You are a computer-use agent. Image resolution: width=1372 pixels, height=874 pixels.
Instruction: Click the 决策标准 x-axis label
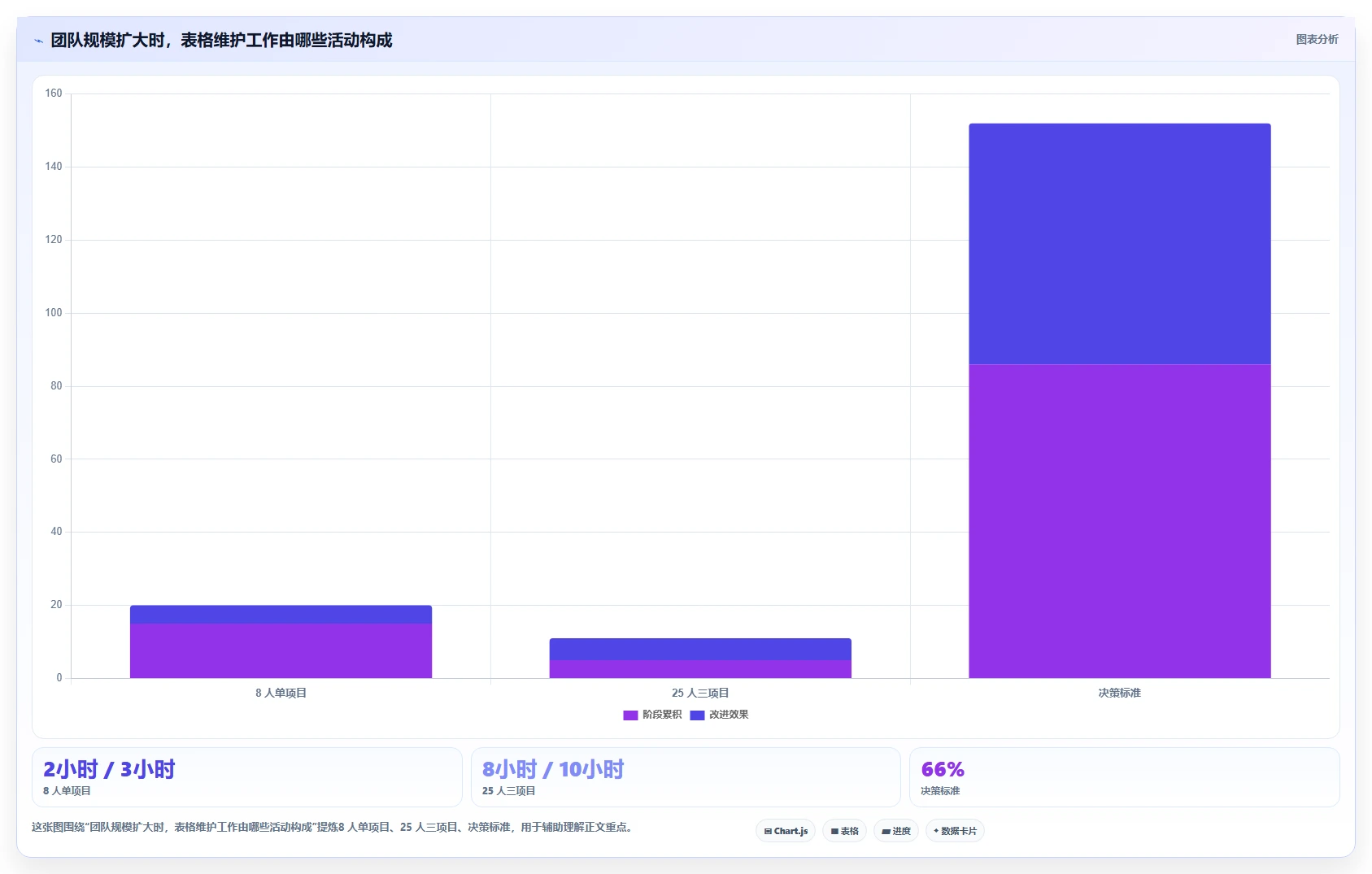coord(1120,693)
